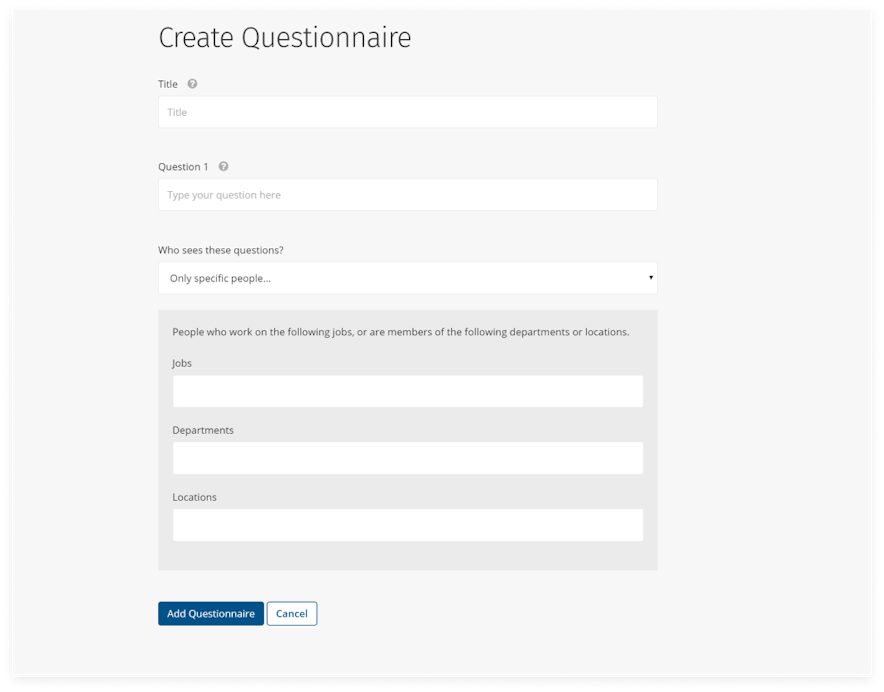The height and width of the screenshot is (692, 884).
Task: Click into the Jobs input box
Action: click(407, 391)
